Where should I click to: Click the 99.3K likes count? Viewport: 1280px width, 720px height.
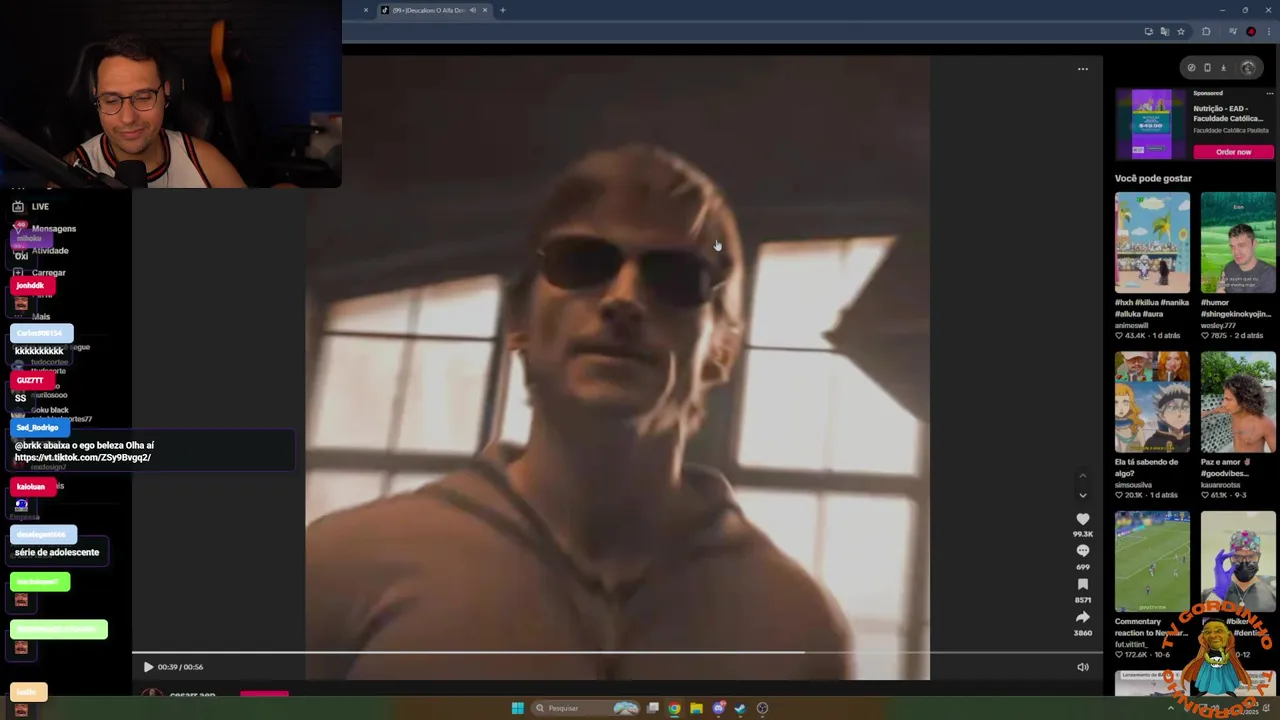[1082, 534]
